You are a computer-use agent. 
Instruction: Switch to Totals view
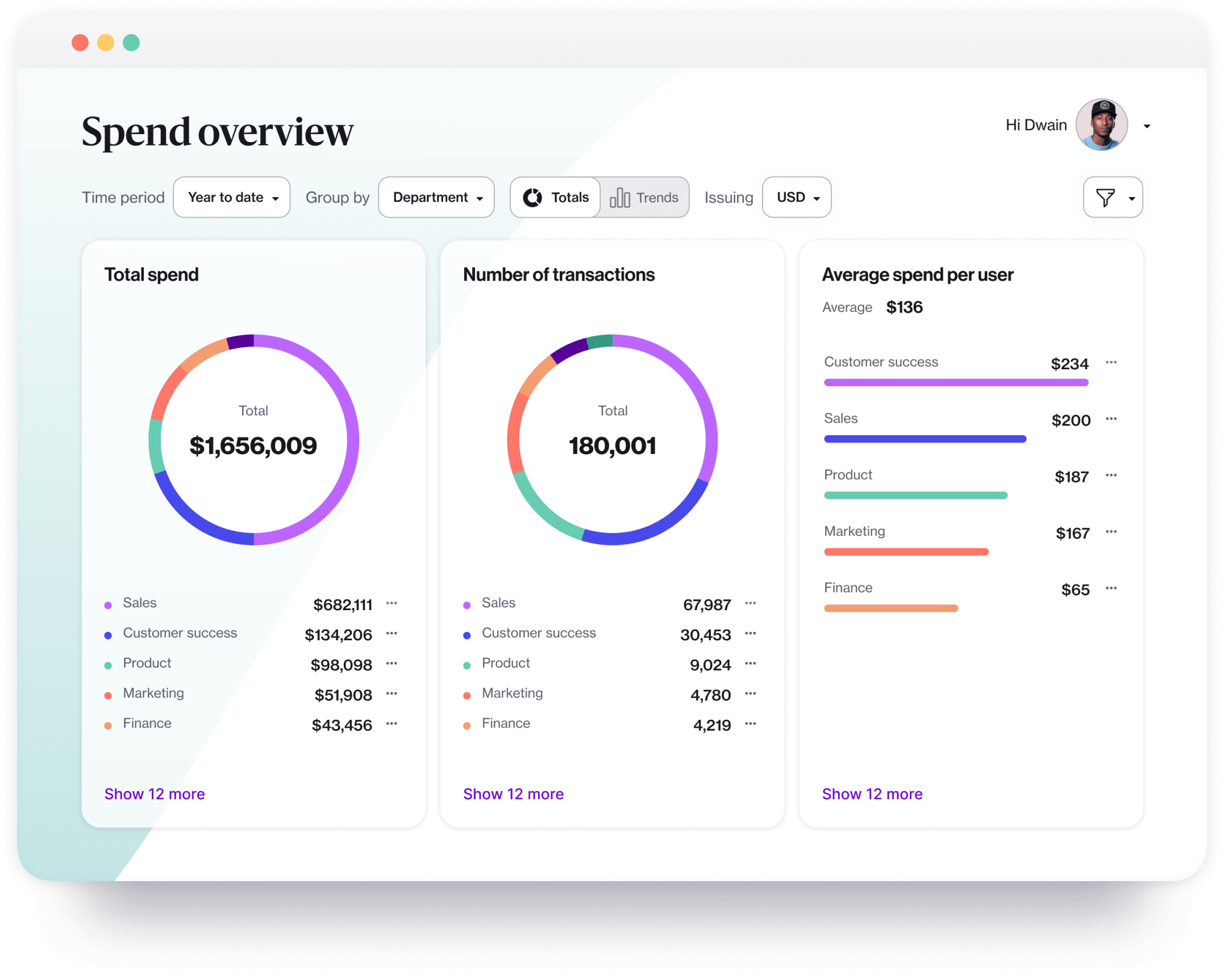point(555,197)
